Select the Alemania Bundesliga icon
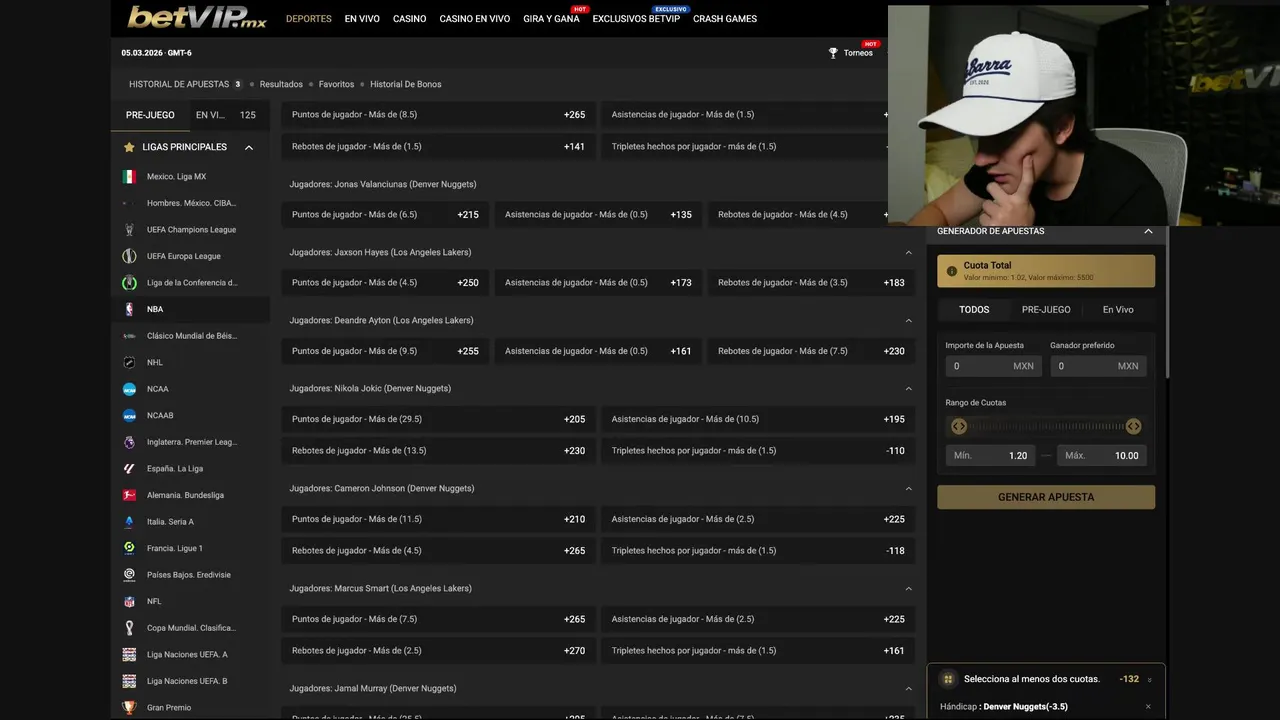 pyautogui.click(x=129, y=495)
